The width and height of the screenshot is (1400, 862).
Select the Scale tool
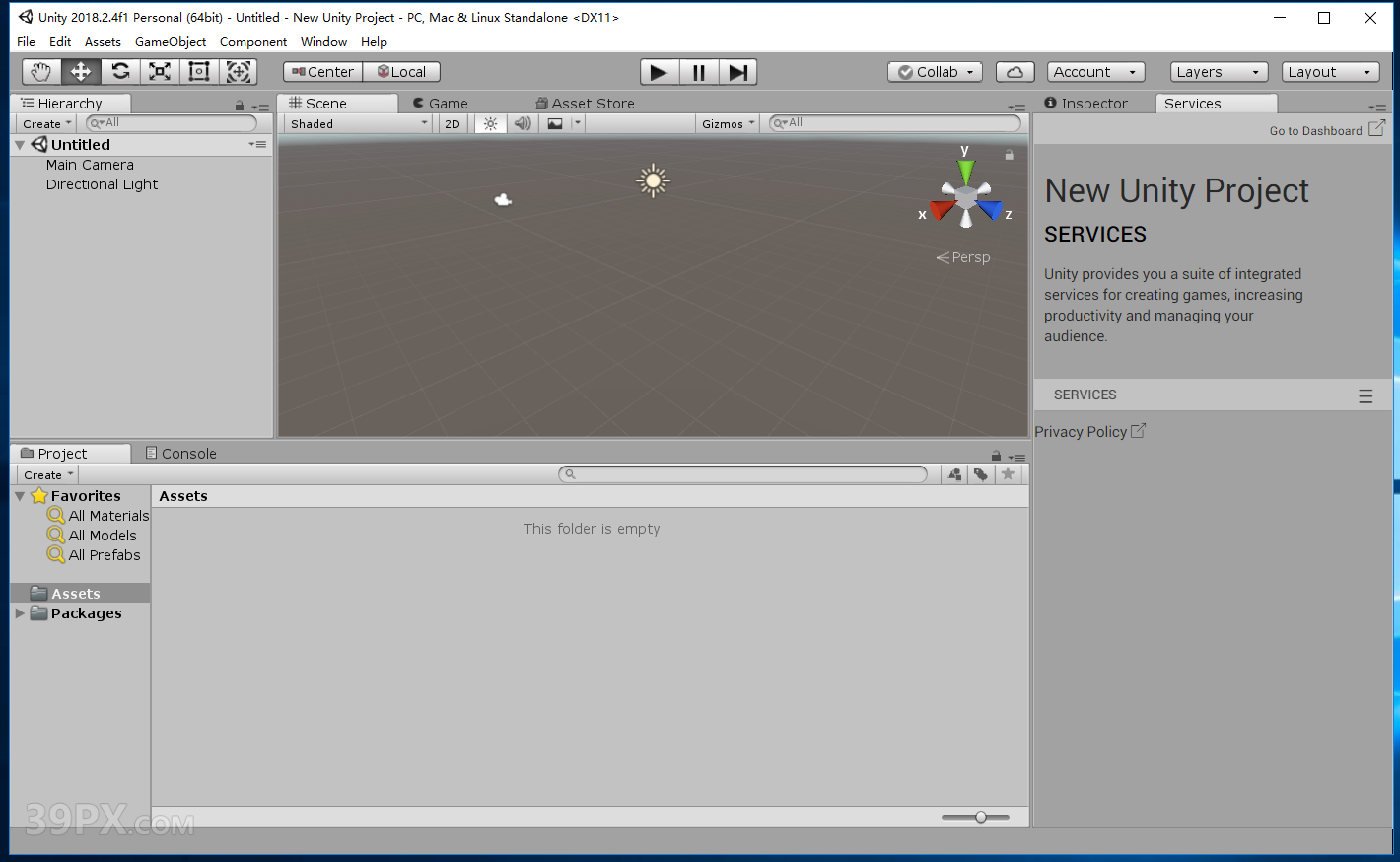(x=160, y=72)
